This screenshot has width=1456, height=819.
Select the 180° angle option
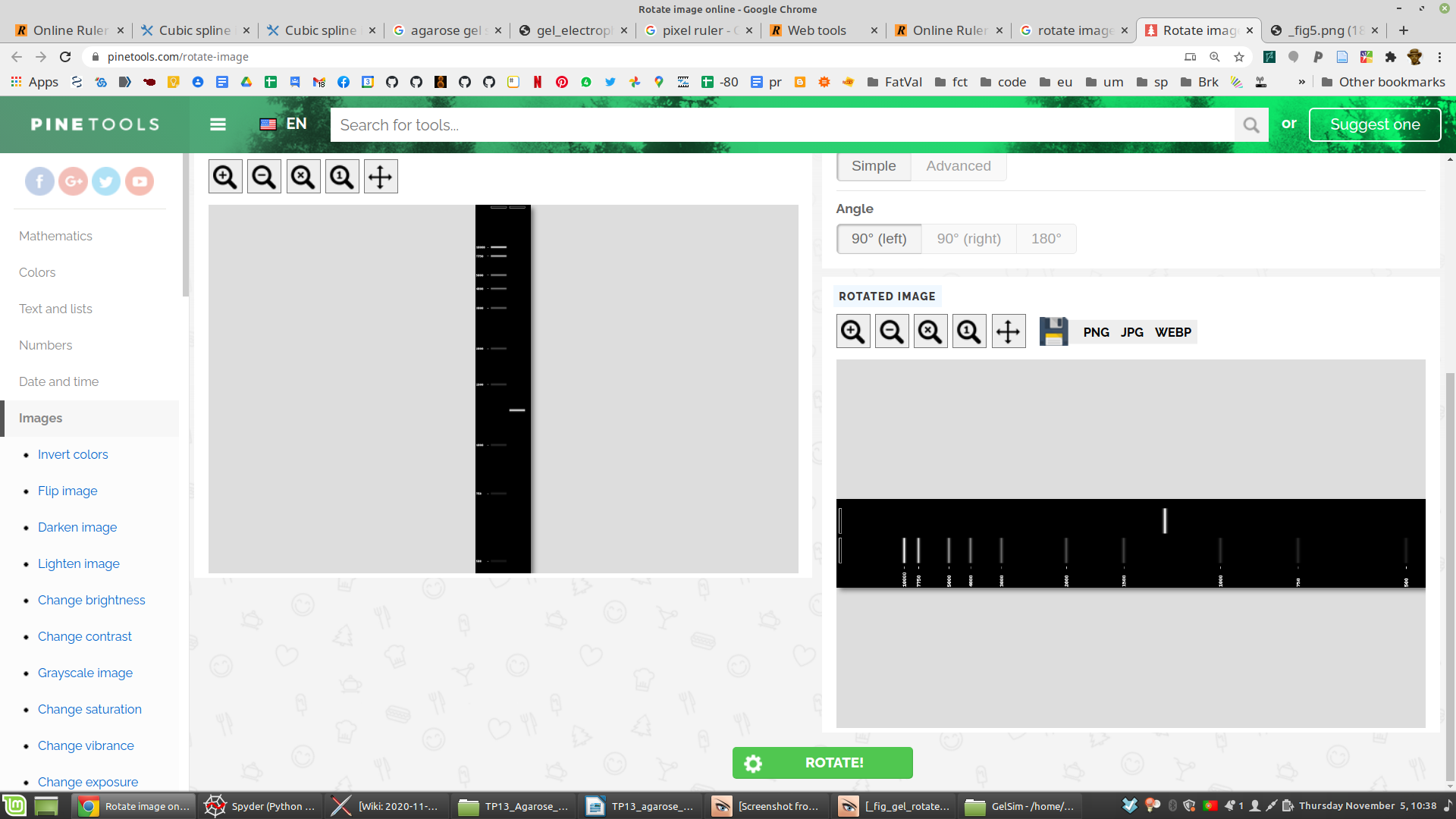[1046, 239]
